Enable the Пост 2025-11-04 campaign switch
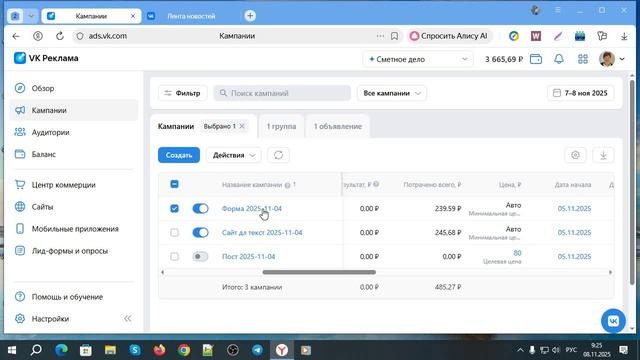Screen dimensions: 640x360 click(x=200, y=256)
